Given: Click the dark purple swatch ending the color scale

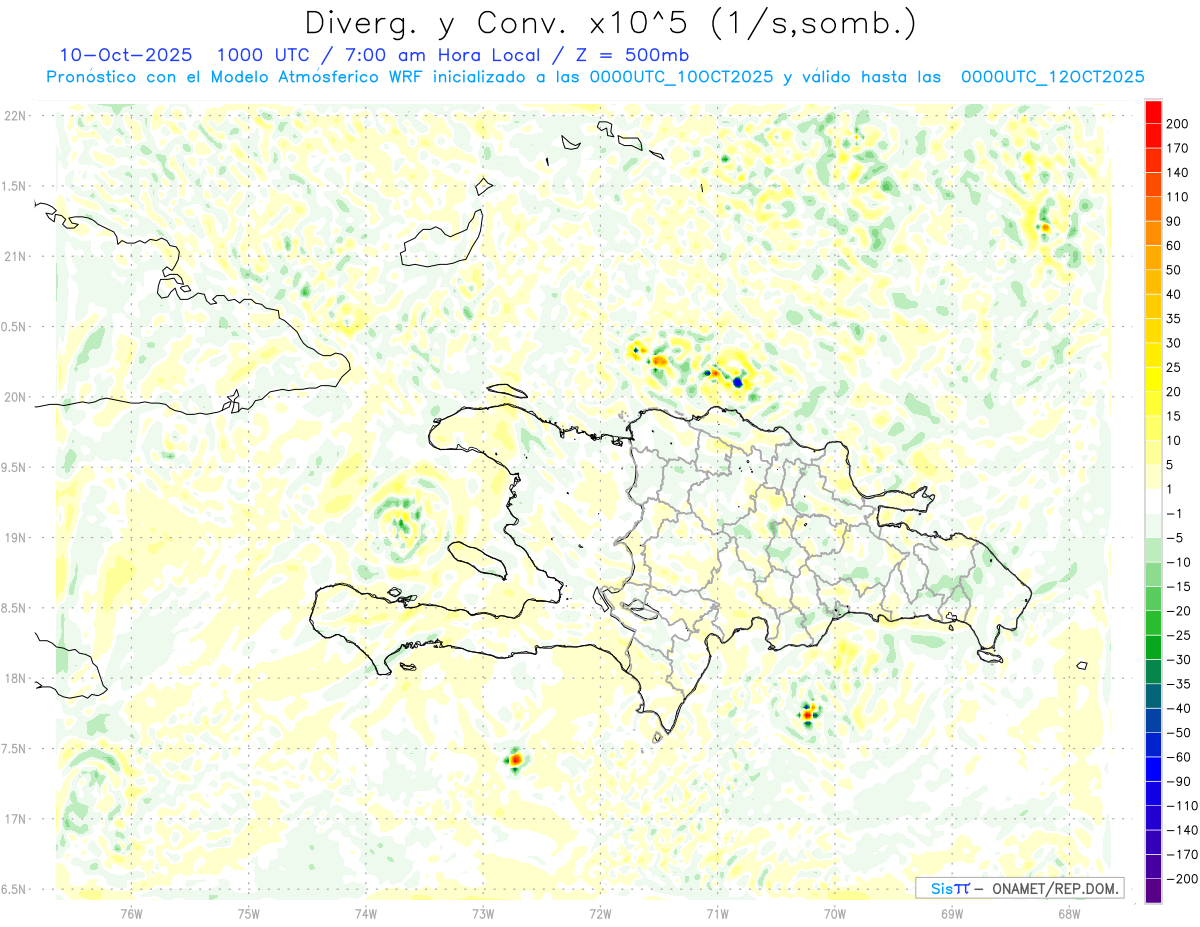Looking at the screenshot, I should [x=1154, y=891].
